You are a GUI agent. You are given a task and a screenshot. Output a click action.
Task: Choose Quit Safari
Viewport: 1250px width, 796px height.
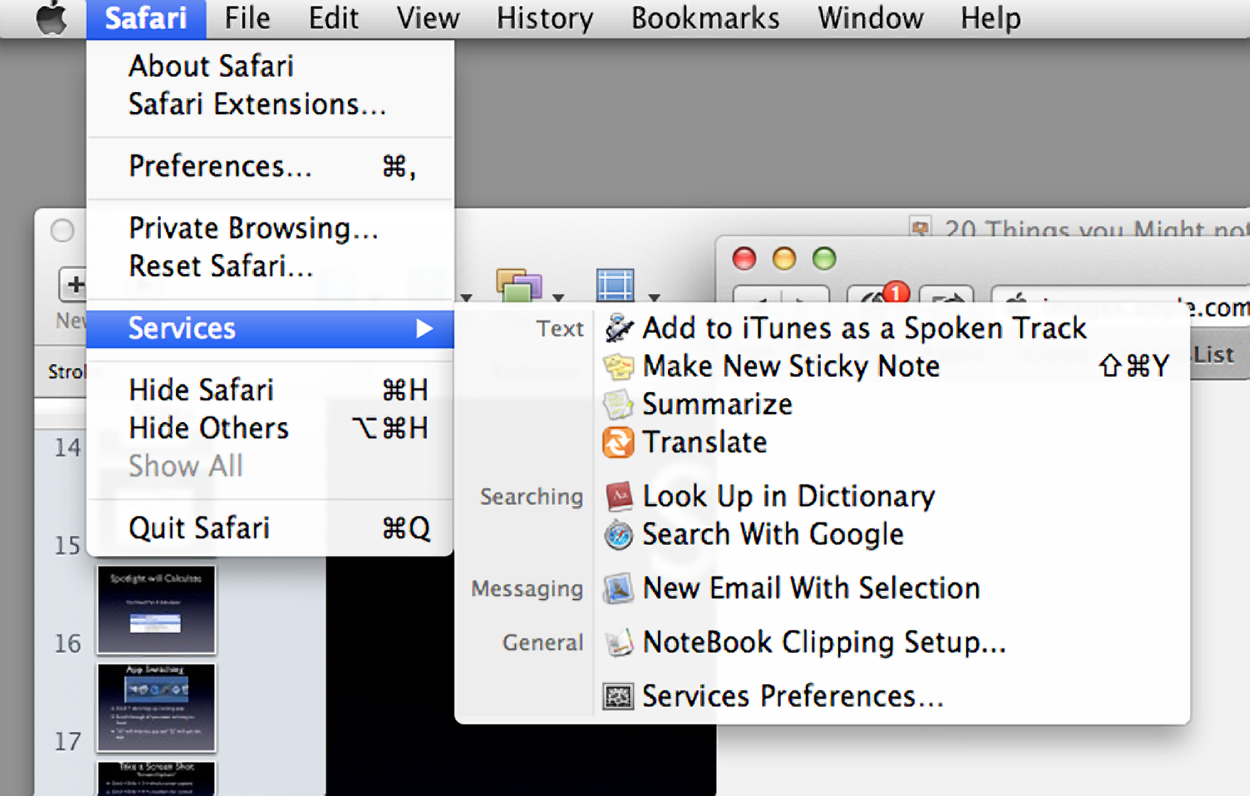[x=270, y=528]
